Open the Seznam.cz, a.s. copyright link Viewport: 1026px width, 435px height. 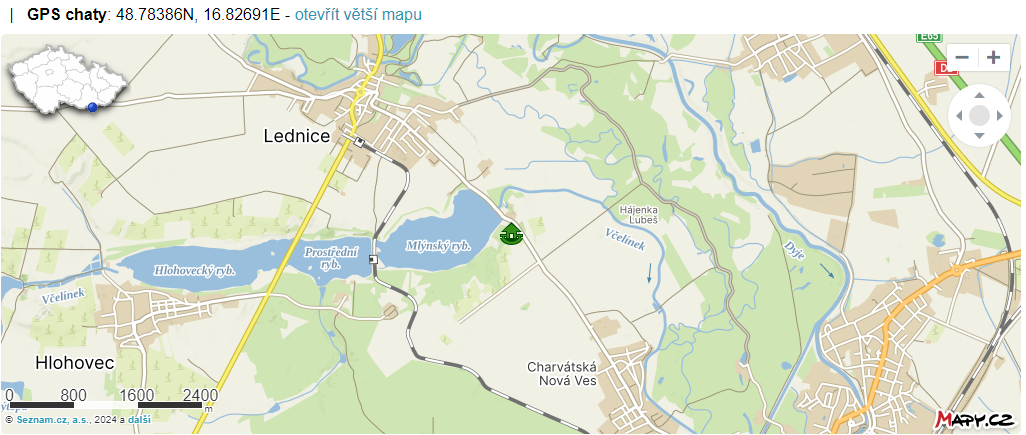54,419
